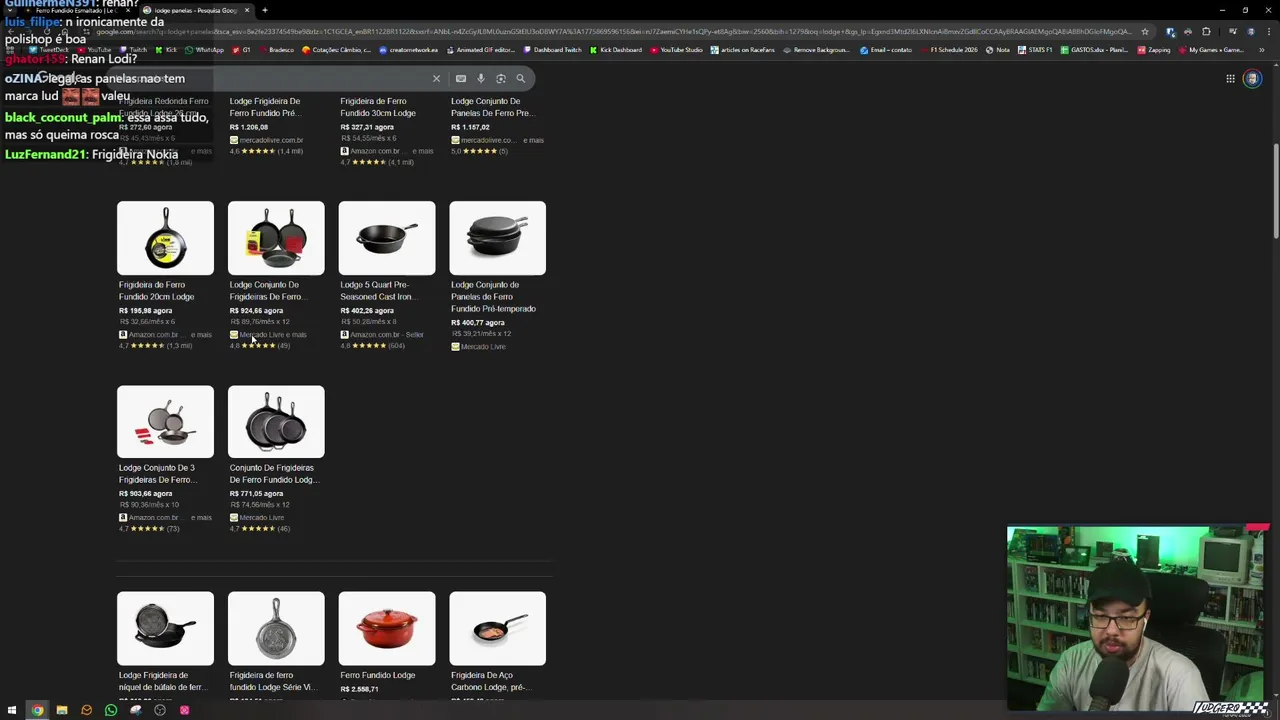
Task: Click 'Amazon.com.br - Seller' under 5 Quart item
Action: pos(387,335)
